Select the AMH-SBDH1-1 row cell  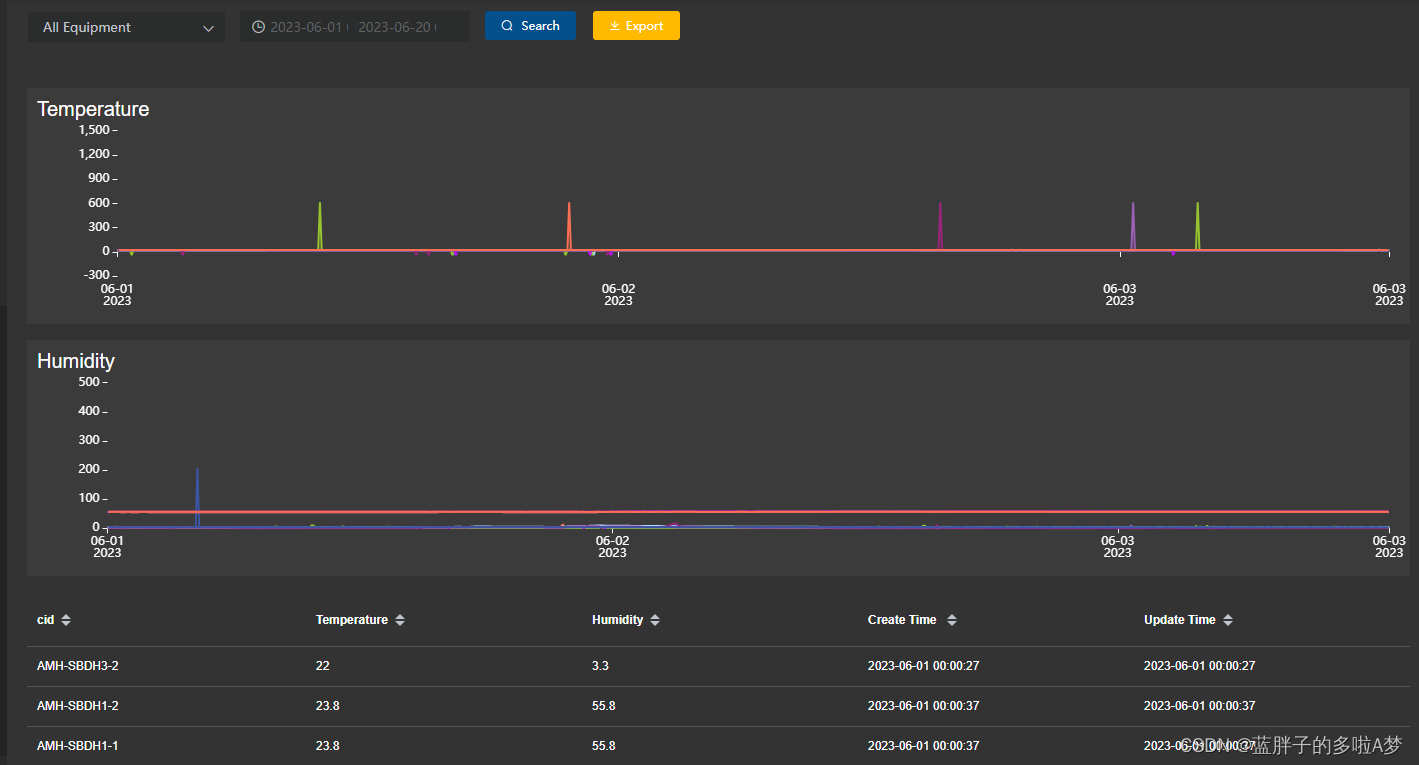pos(78,746)
